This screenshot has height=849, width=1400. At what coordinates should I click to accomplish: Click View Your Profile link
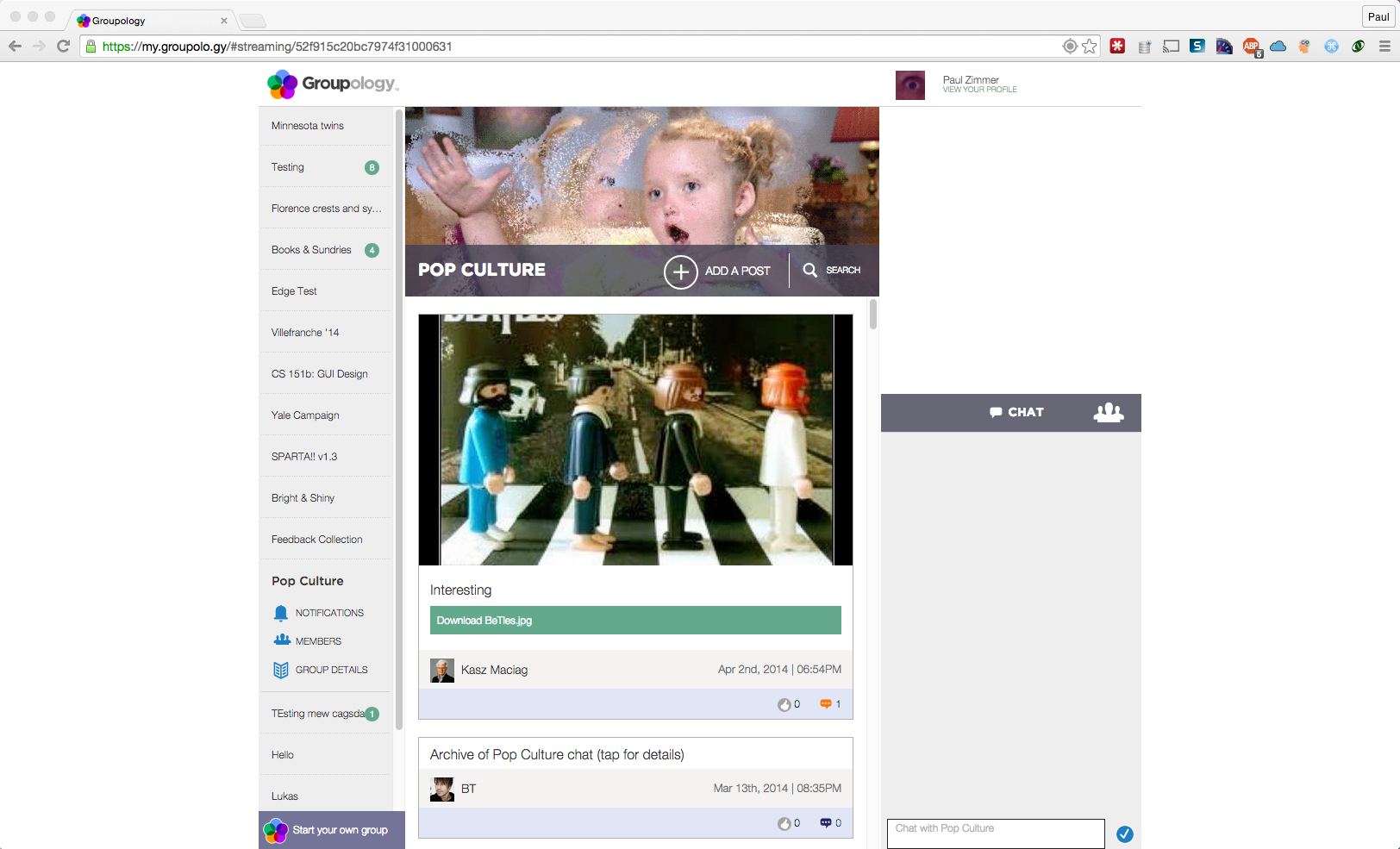click(x=979, y=90)
